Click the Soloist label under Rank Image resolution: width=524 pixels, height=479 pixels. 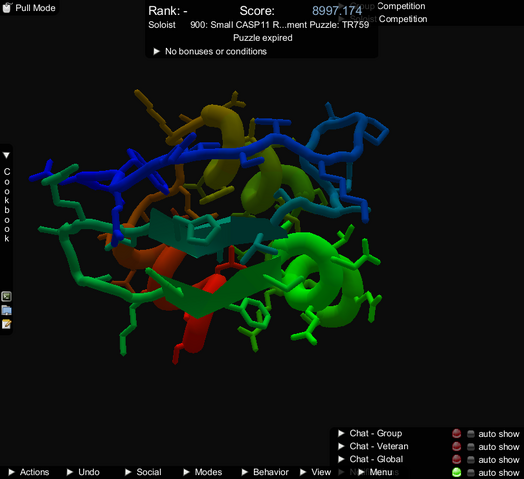pos(162,25)
